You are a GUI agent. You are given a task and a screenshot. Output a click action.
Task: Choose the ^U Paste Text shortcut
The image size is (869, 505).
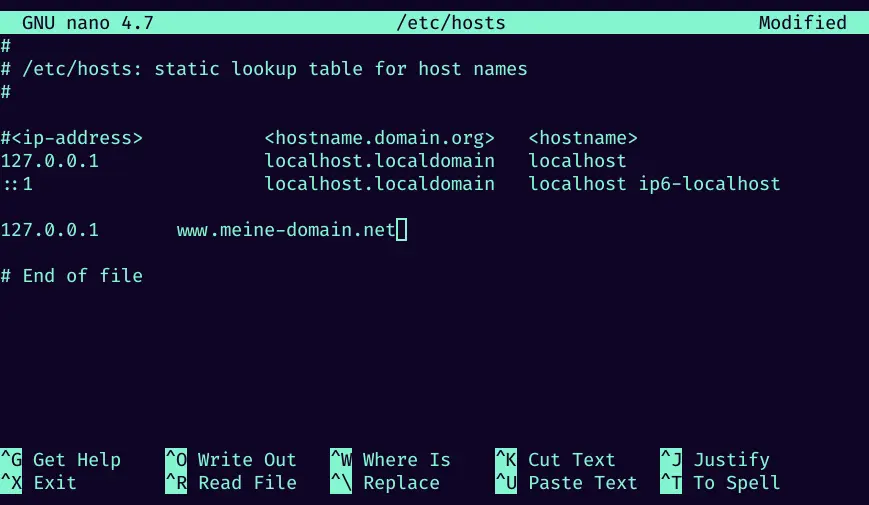[x=566, y=483]
